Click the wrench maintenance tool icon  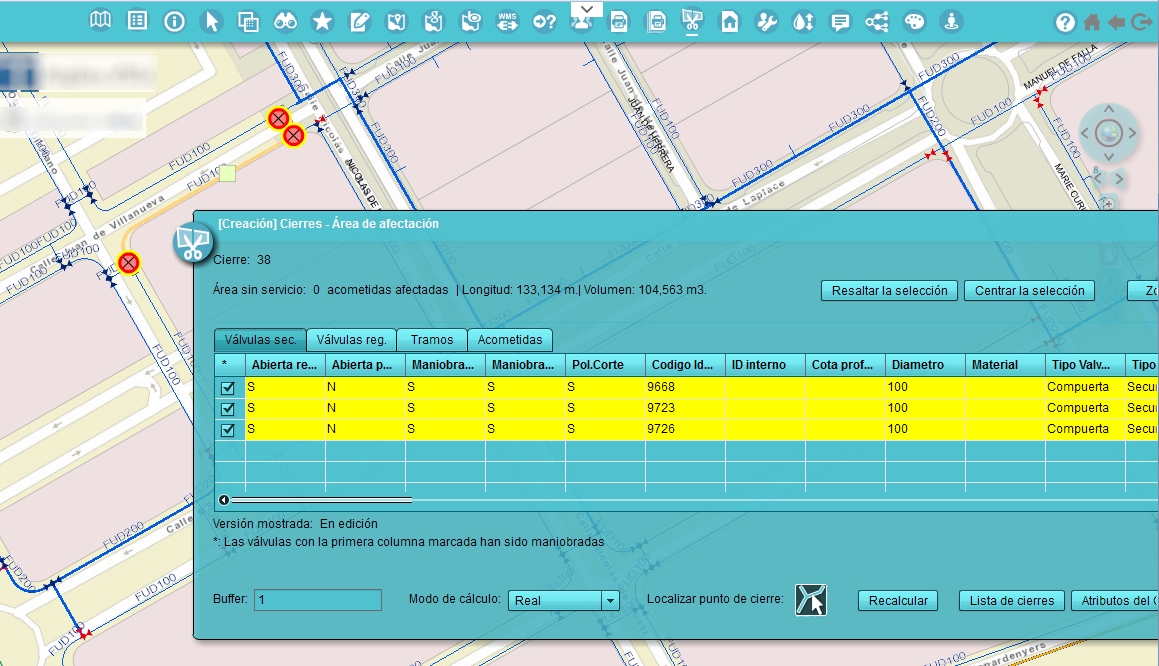(x=766, y=21)
